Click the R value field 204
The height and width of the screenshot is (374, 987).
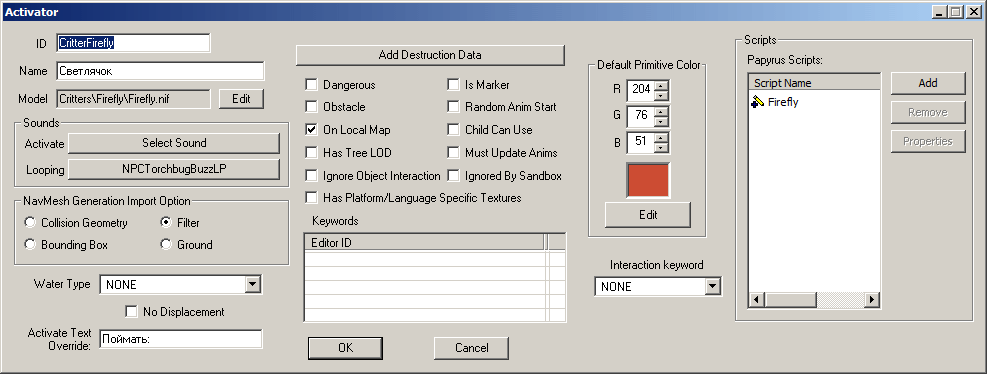pos(641,90)
